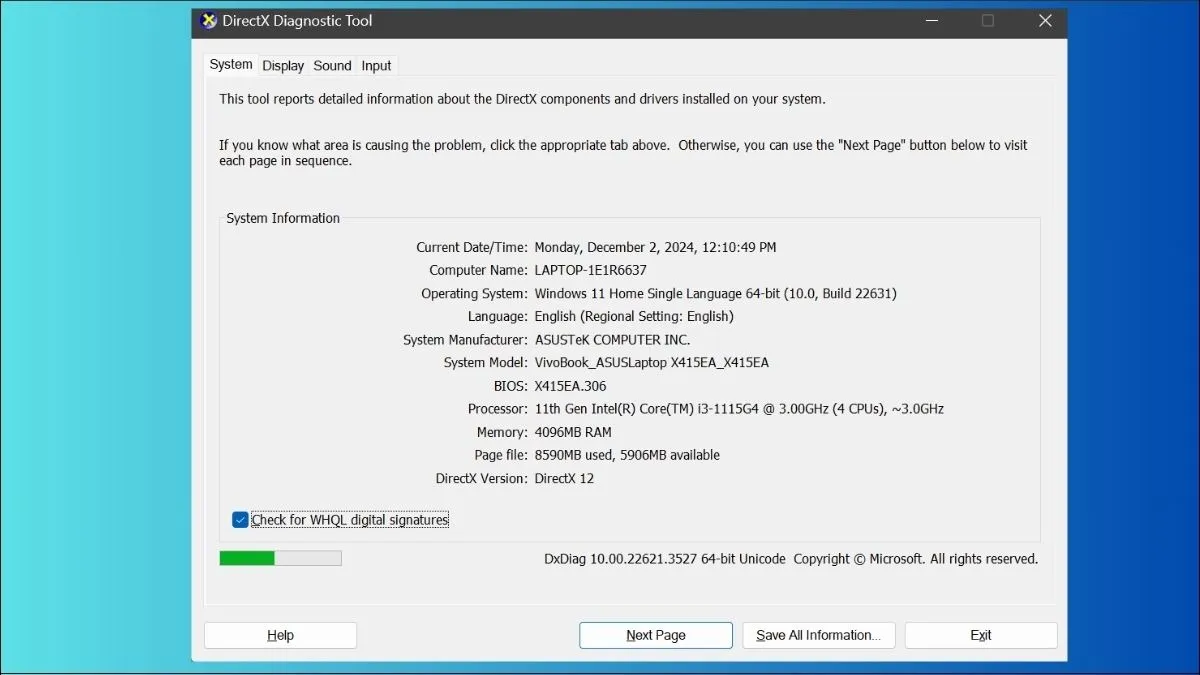Exit the DirectX Diagnostic Tool

pyautogui.click(x=980, y=635)
